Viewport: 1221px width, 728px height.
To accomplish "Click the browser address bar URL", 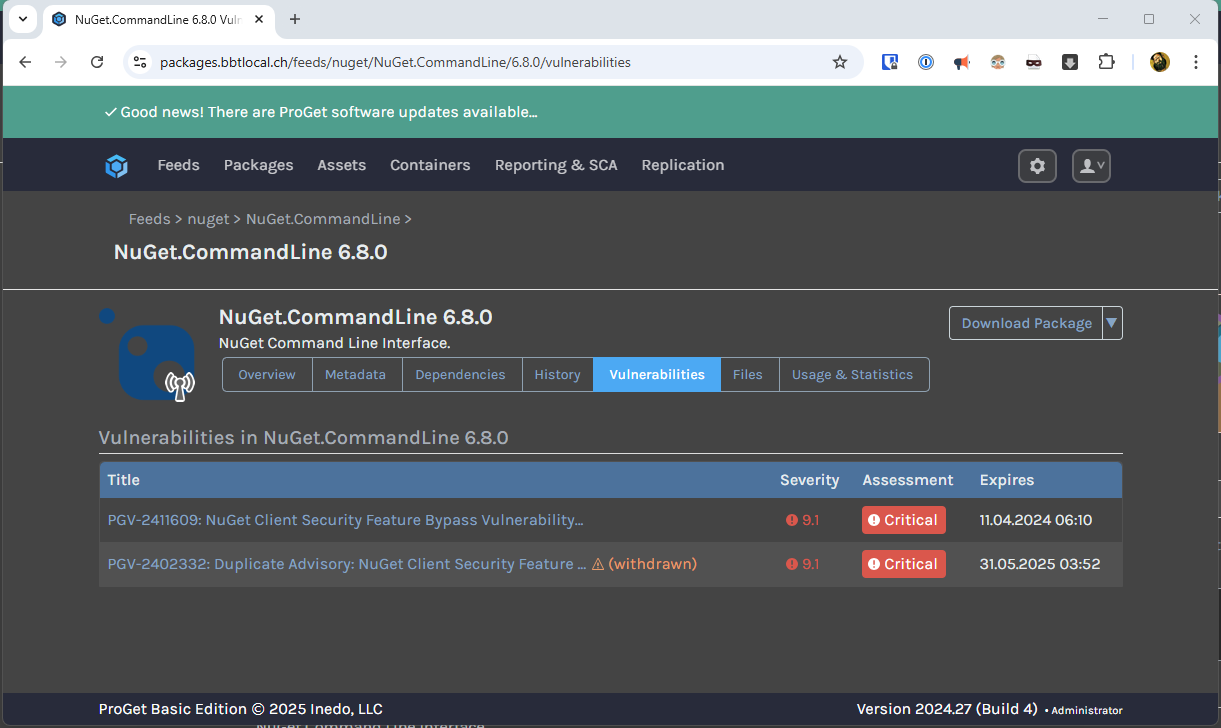I will point(395,62).
